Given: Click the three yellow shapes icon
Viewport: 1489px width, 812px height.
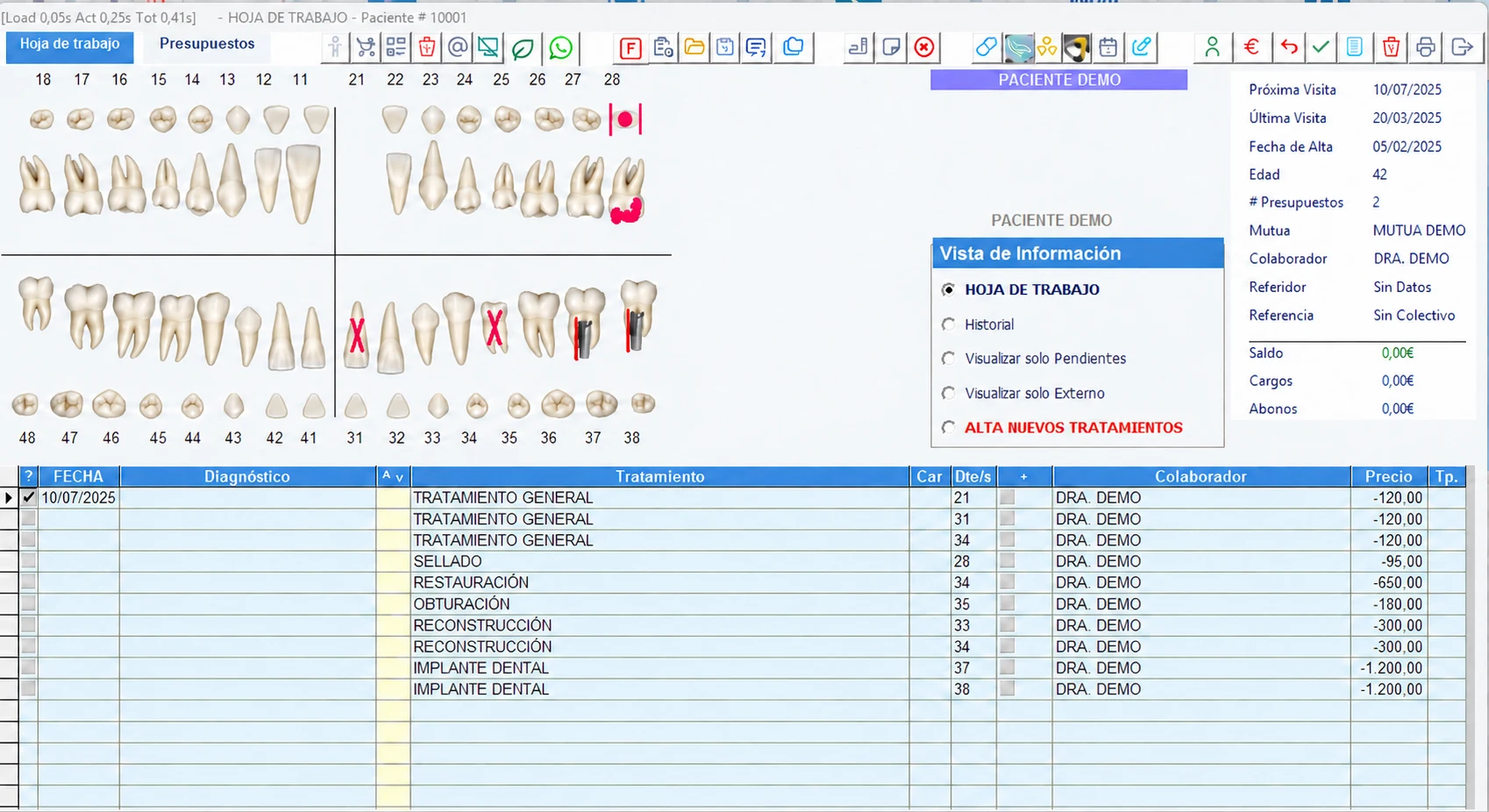Looking at the screenshot, I should tap(1047, 47).
